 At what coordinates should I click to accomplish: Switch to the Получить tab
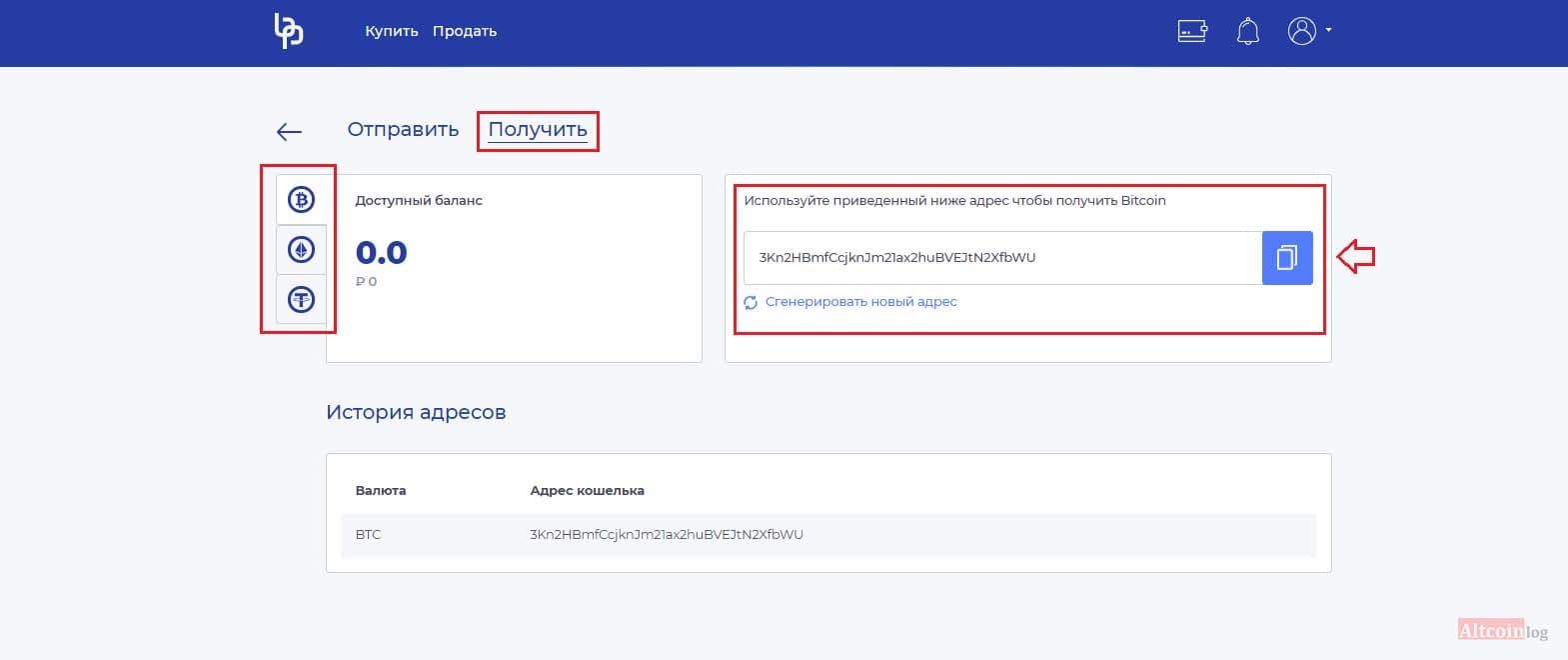click(x=538, y=130)
